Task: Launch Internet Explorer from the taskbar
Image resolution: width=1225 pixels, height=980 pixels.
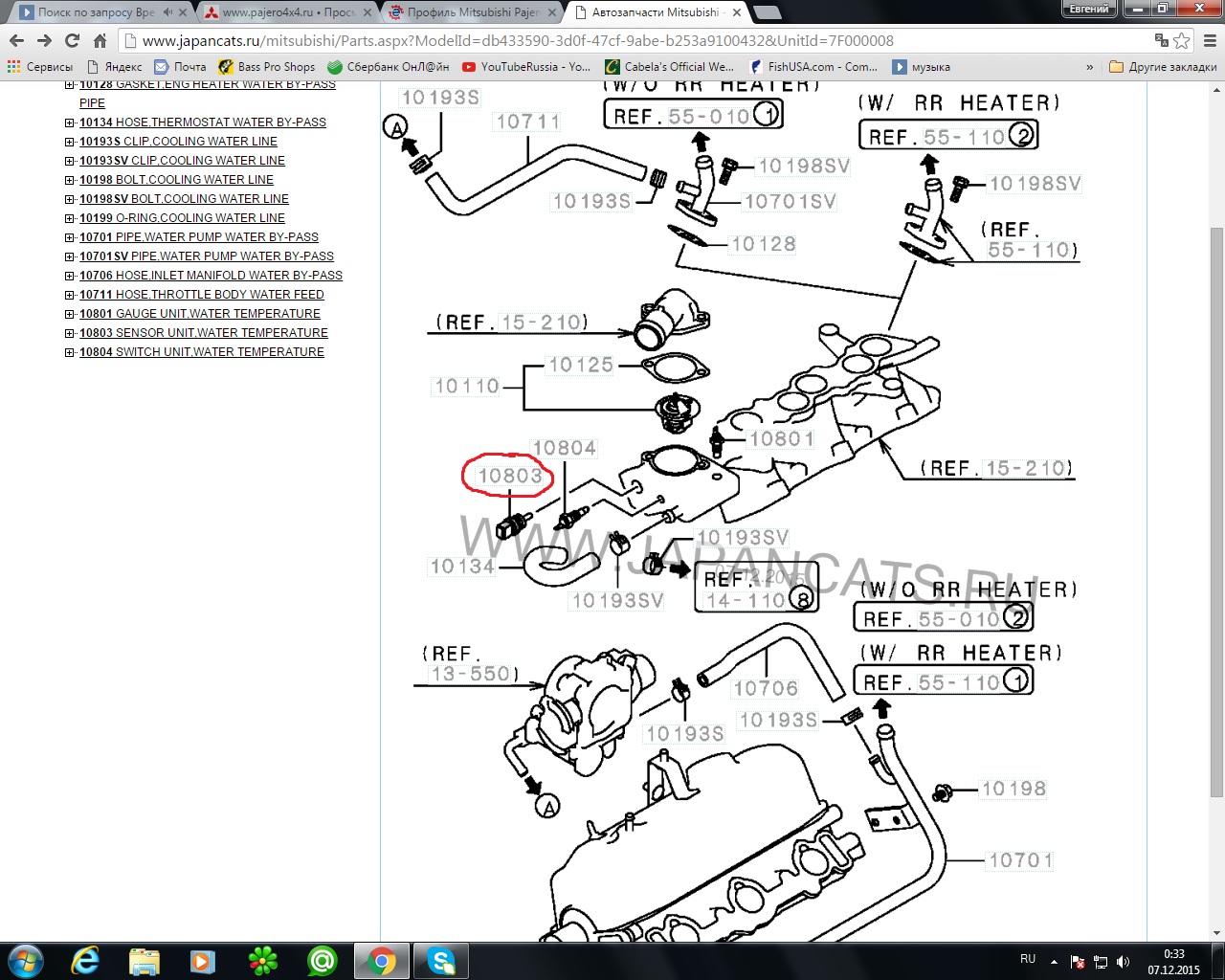Action: 85,960
